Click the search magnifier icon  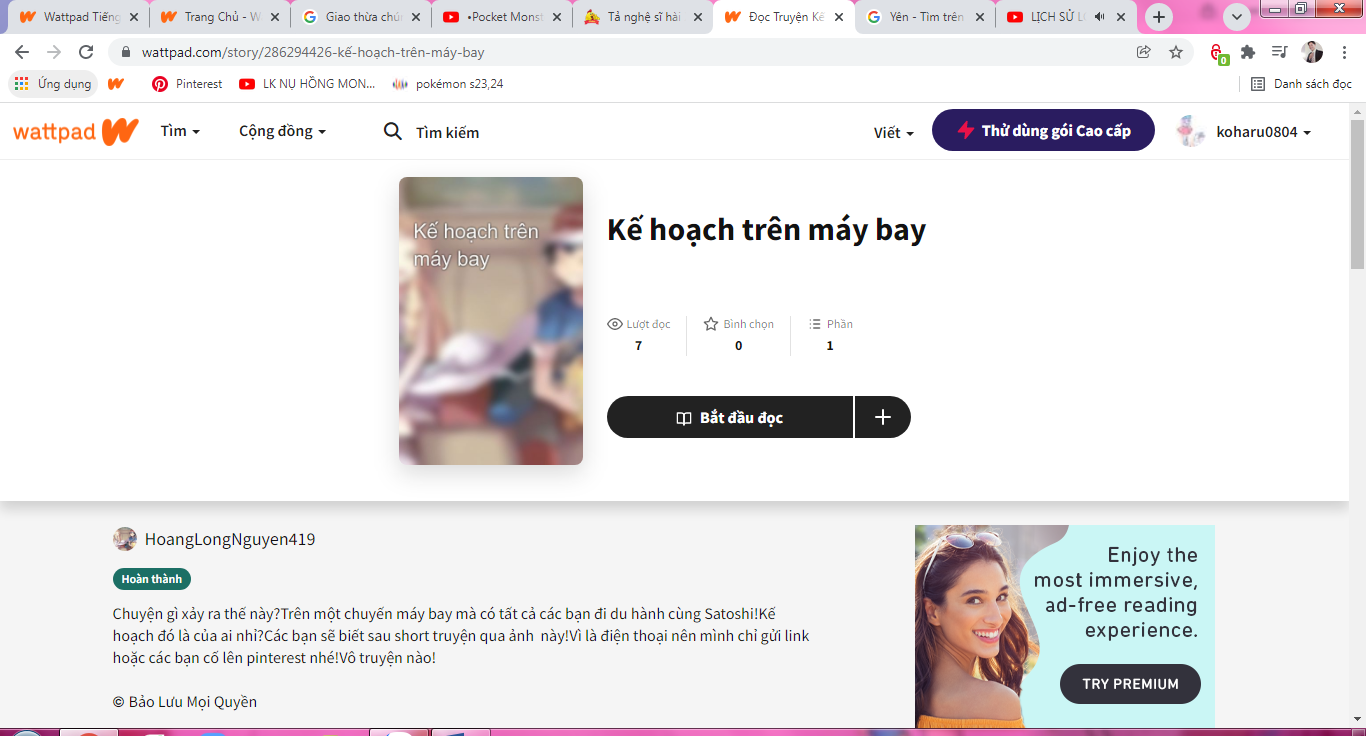pos(393,131)
